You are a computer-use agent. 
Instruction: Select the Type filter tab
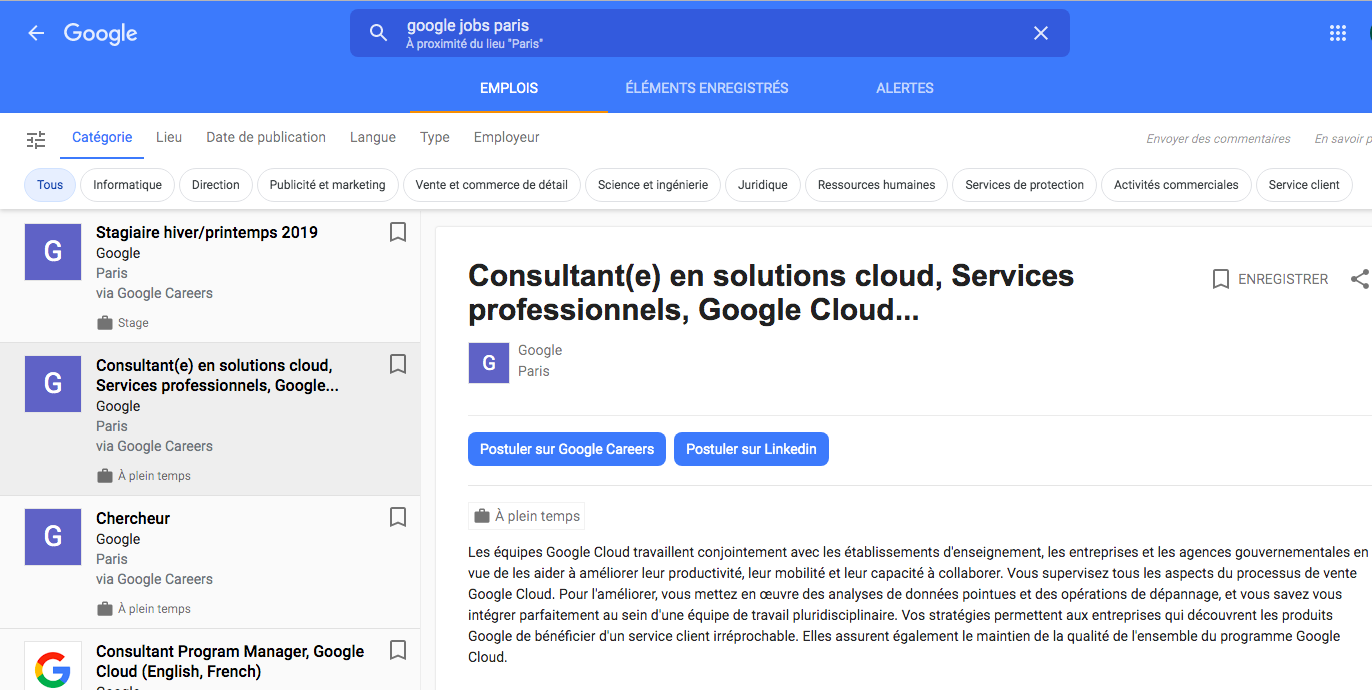[x=435, y=138]
